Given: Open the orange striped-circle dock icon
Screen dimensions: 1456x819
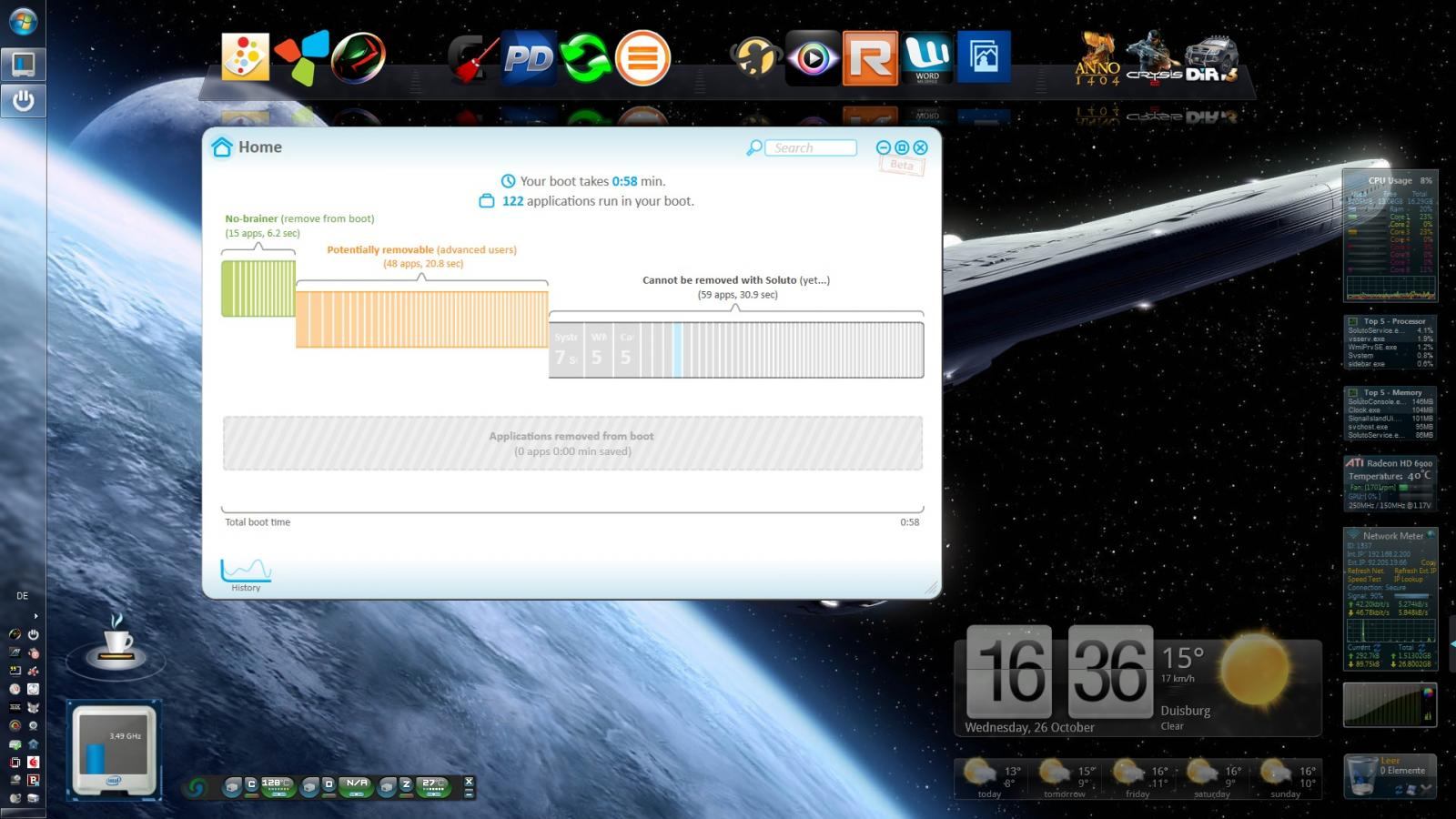Looking at the screenshot, I should pyautogui.click(x=642, y=57).
